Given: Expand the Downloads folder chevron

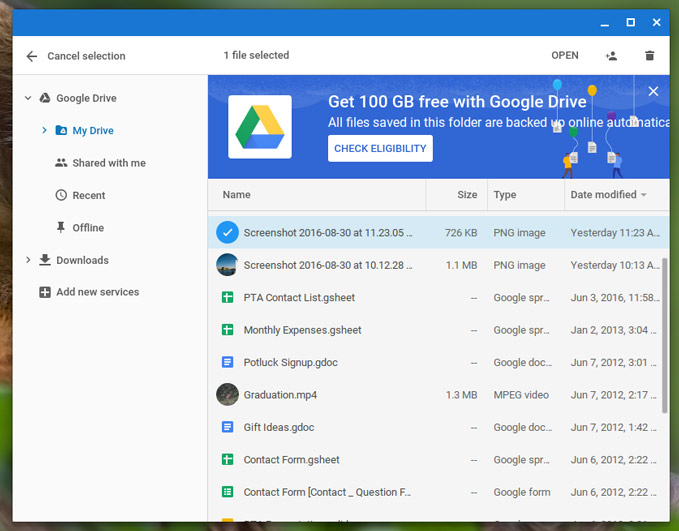Looking at the screenshot, I should click(28, 260).
